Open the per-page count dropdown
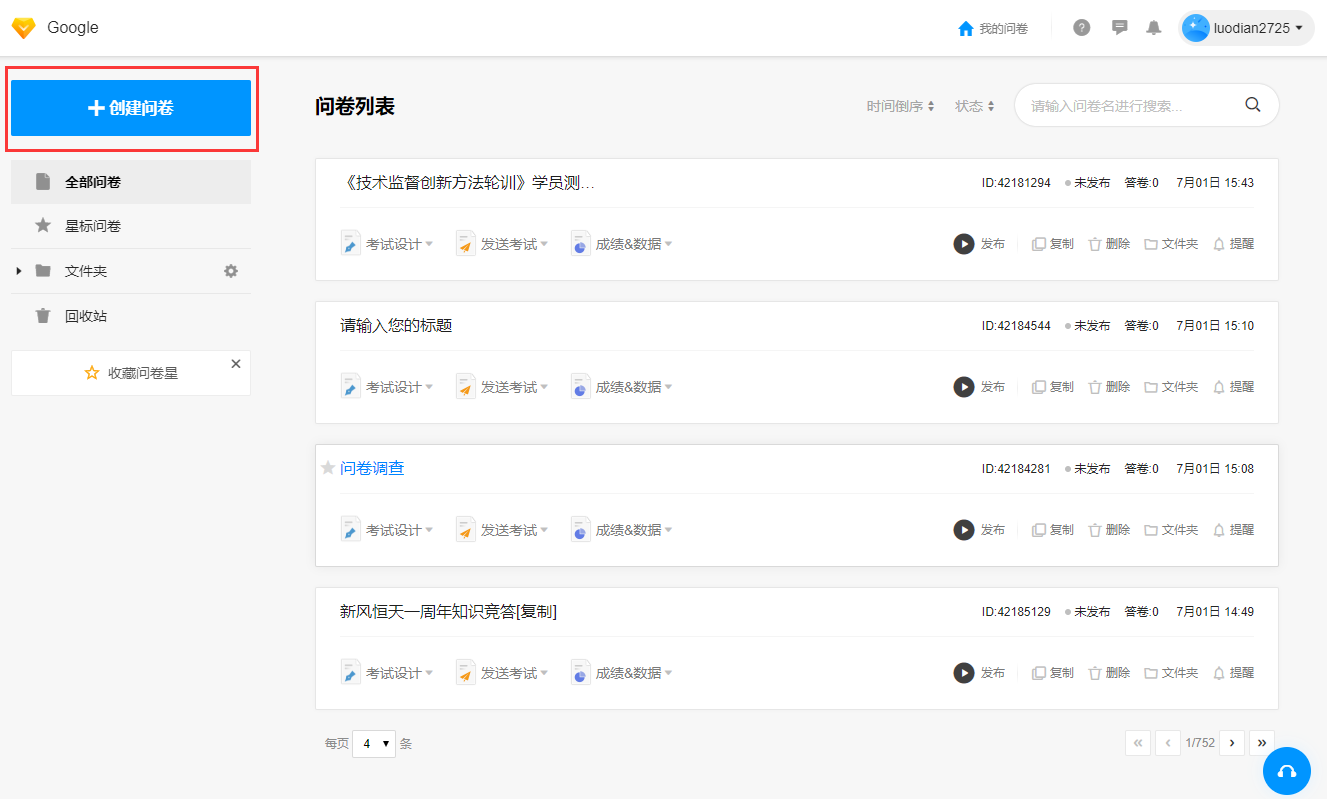The width and height of the screenshot is (1327, 799). [374, 743]
